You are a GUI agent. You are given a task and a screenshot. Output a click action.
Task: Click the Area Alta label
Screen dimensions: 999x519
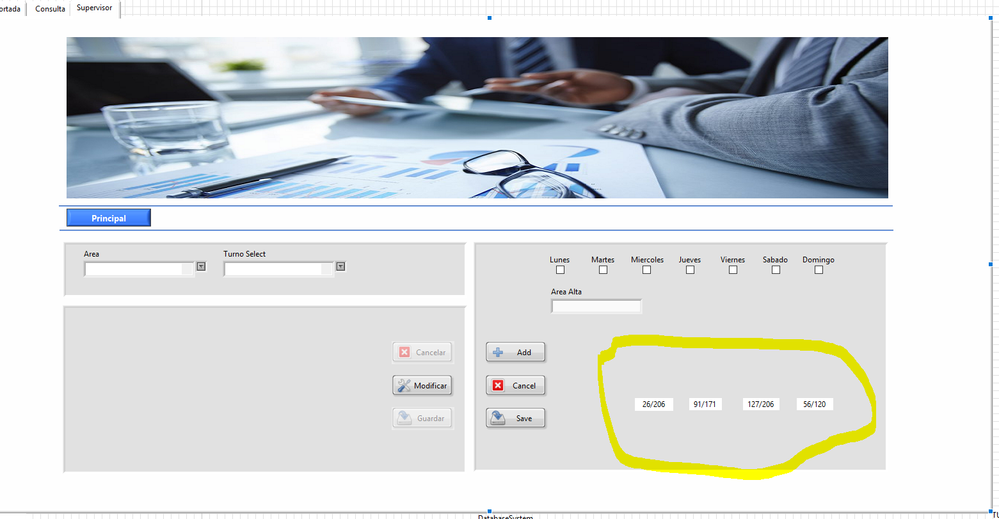[x=566, y=292]
